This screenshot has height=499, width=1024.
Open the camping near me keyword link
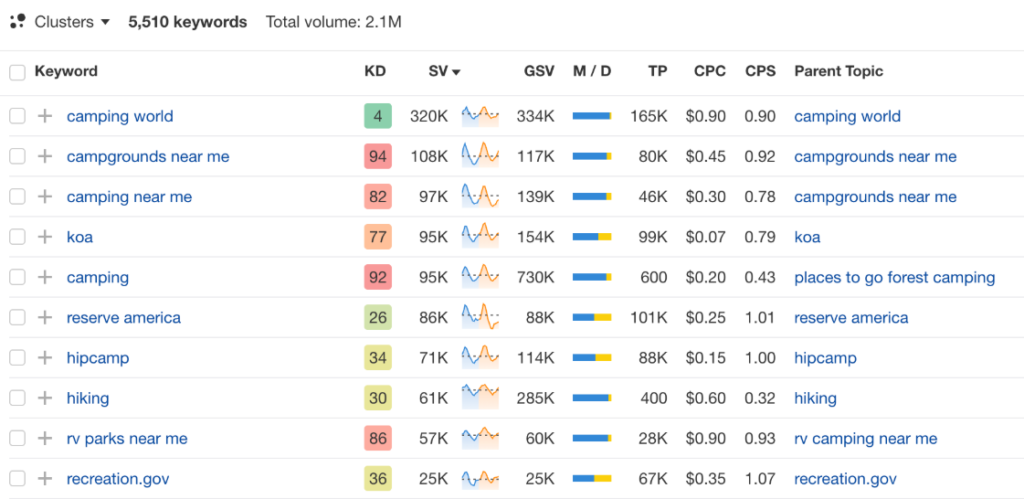(x=129, y=197)
